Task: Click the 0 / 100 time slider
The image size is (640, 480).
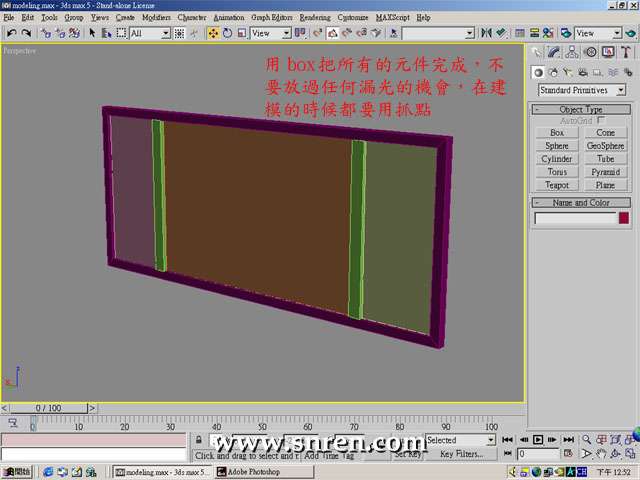Action: click(49, 408)
